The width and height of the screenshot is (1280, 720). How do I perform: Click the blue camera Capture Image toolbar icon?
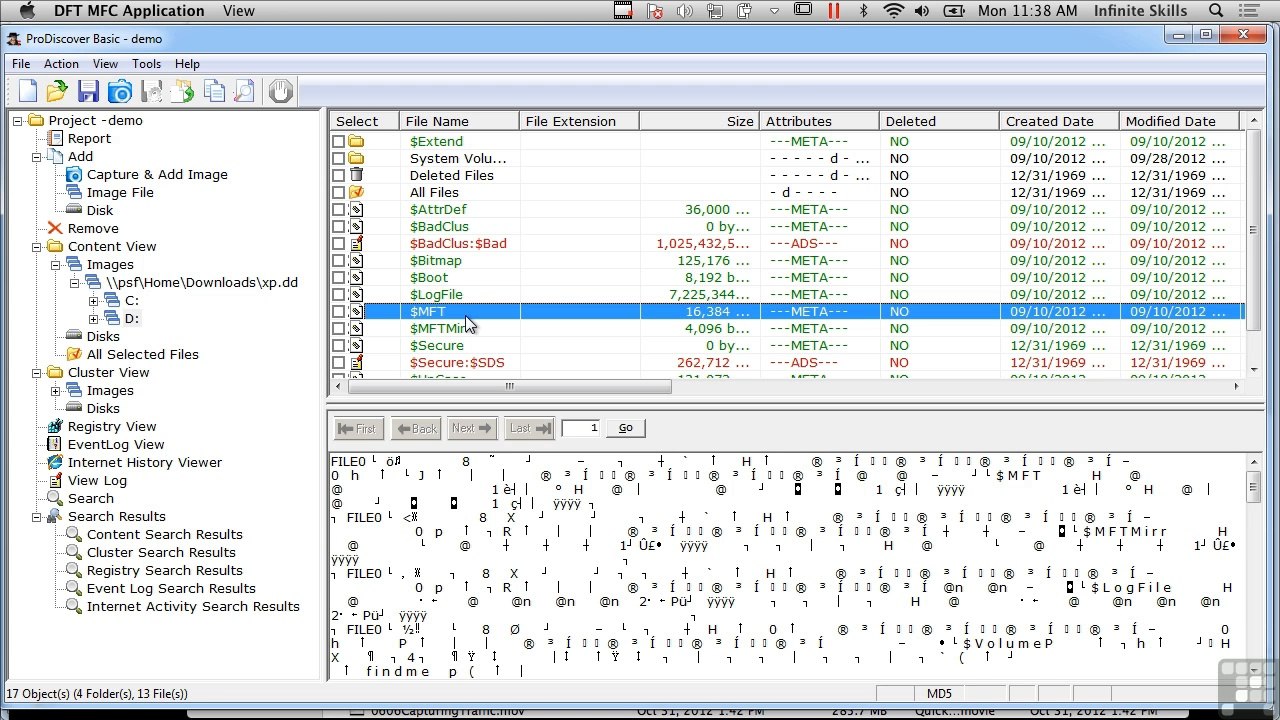(x=120, y=92)
